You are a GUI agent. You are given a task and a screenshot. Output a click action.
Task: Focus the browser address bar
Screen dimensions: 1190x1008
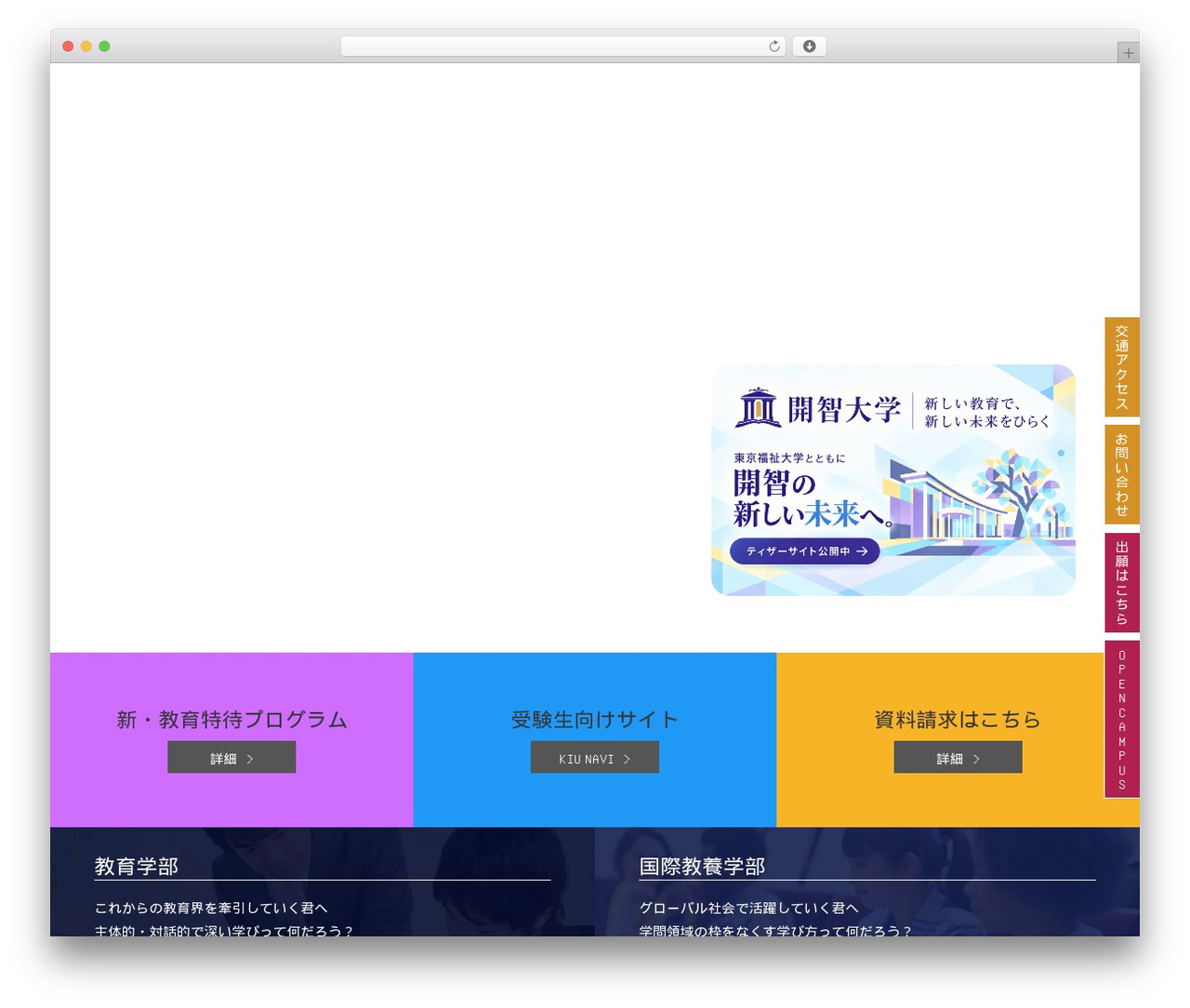tap(562, 46)
